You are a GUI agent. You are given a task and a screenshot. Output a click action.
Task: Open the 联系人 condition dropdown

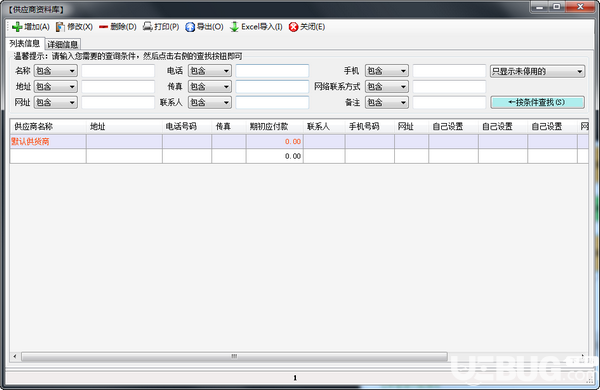210,102
